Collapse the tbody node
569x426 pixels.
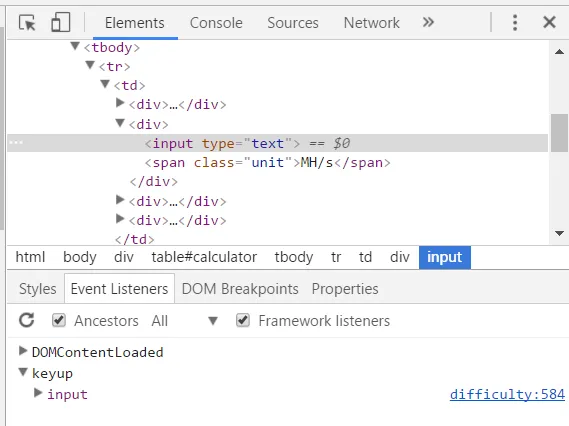(x=75, y=46)
